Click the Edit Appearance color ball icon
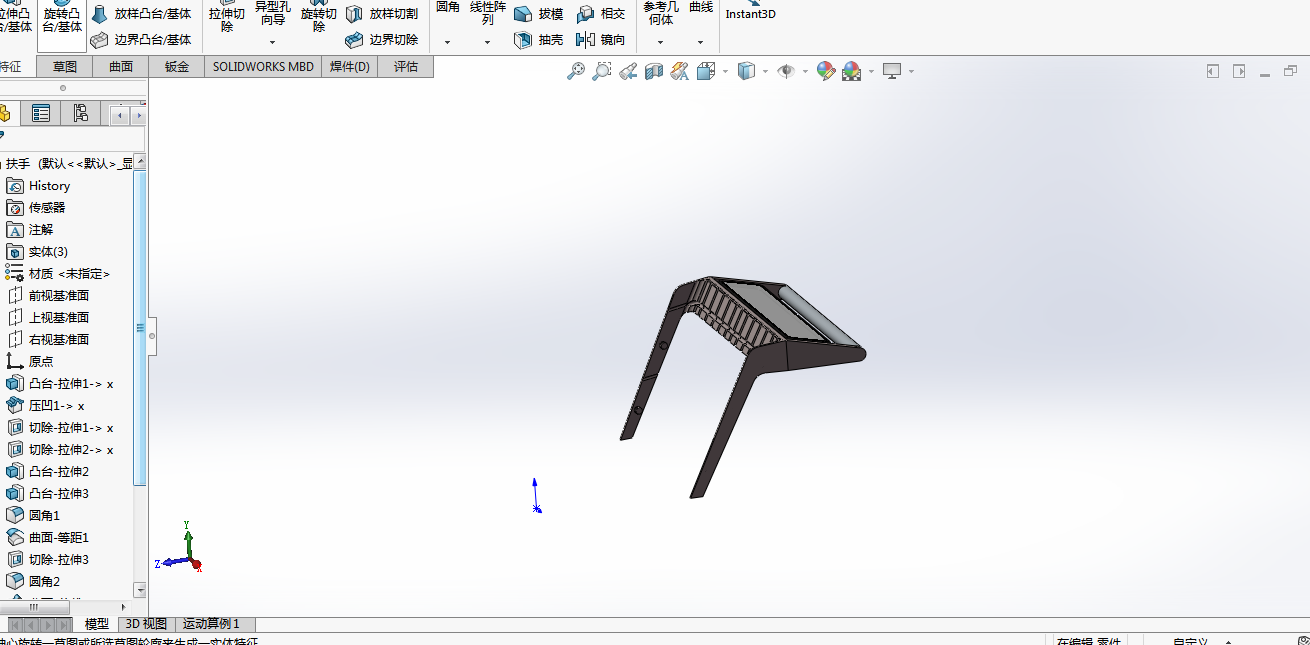Image resolution: width=1310 pixels, height=645 pixels. click(x=825, y=71)
